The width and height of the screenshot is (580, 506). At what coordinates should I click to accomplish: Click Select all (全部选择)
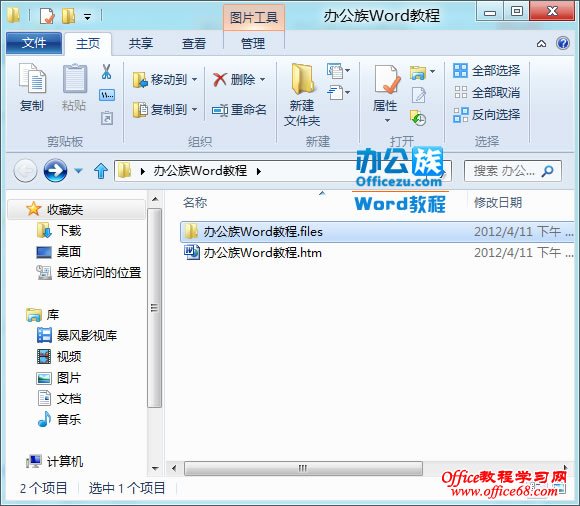(x=487, y=70)
